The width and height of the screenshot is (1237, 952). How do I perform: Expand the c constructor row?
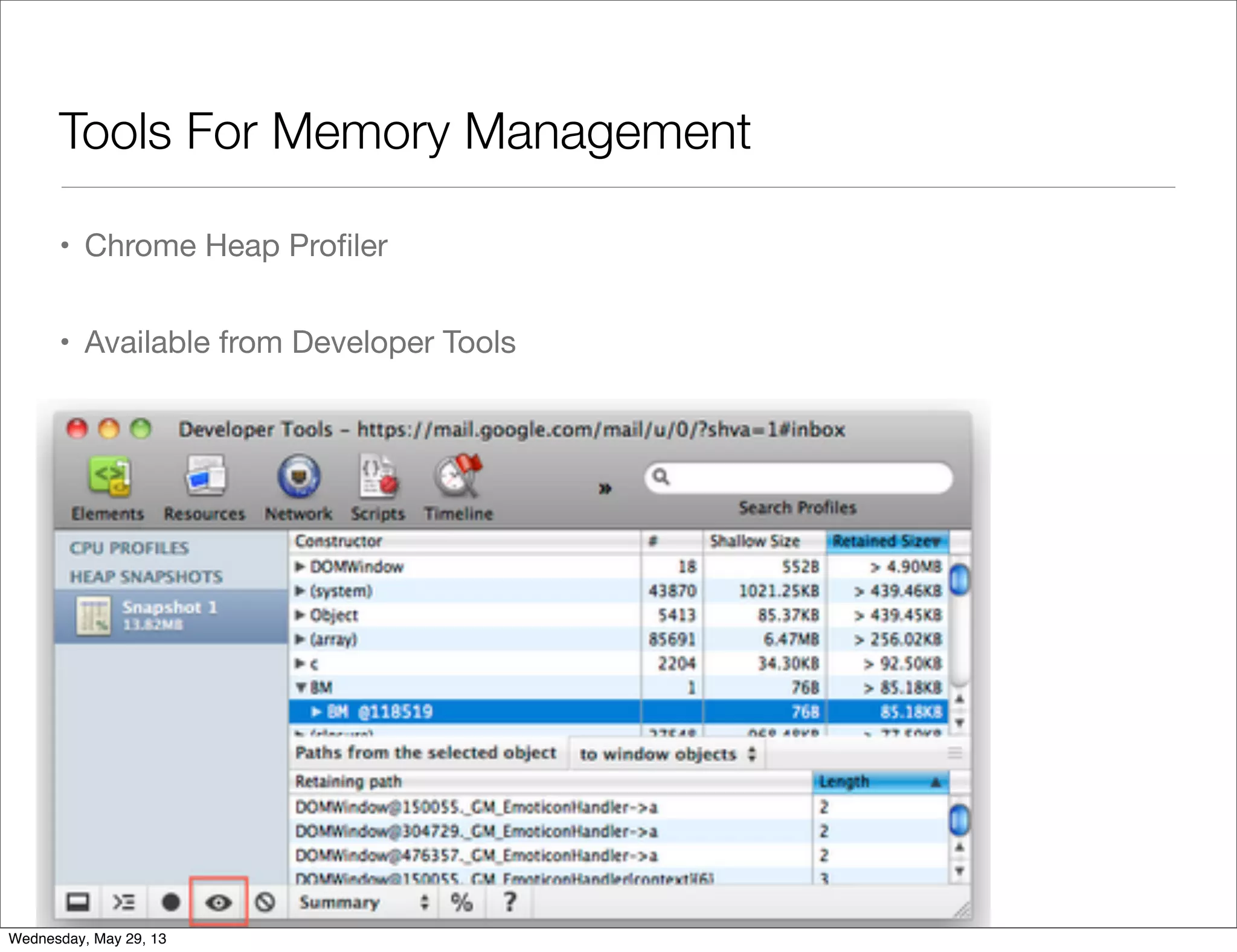coord(300,663)
